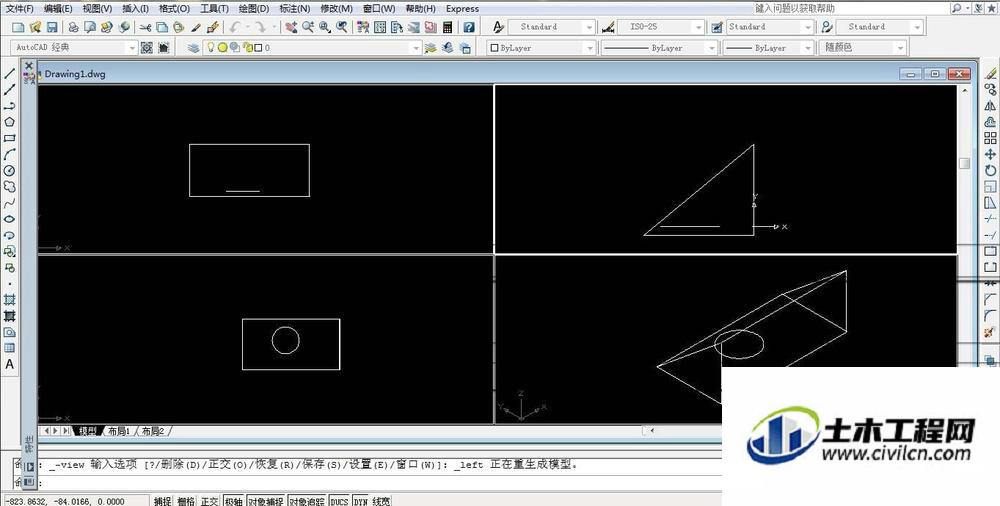
Task: Click into the 键入问题以获取帮助 help box
Action: pyautogui.click(x=851, y=8)
